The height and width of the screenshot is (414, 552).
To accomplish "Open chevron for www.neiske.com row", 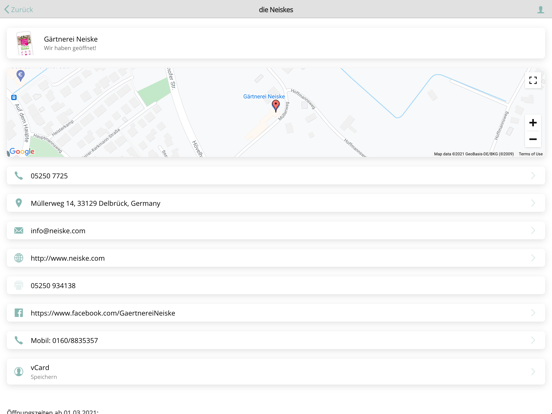I will pyautogui.click(x=533, y=258).
